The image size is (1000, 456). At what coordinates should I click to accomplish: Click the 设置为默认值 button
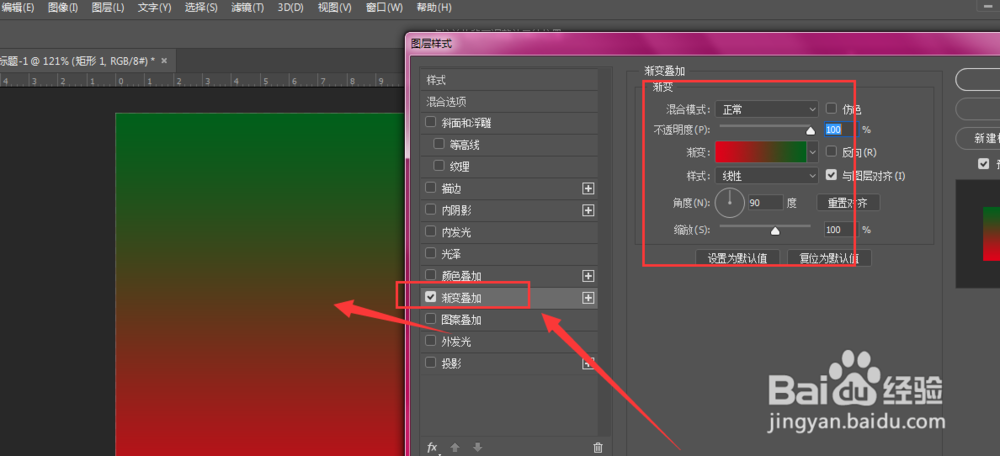pyautogui.click(x=737, y=258)
